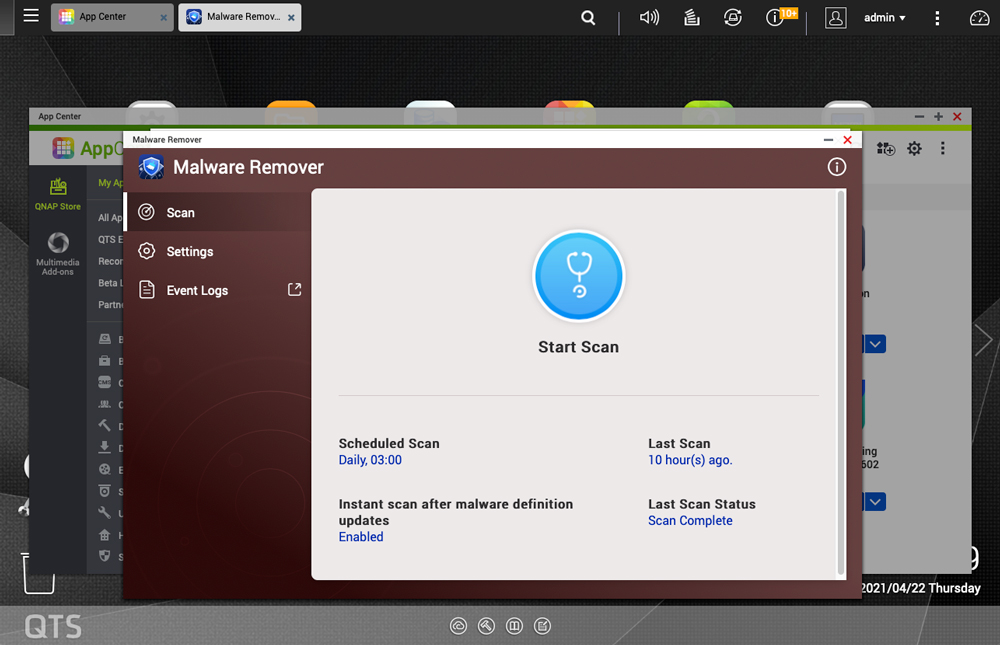The image size is (1000, 645).
Task: Click the Daily, 03:00 scheduled scan link
Action: (370, 460)
